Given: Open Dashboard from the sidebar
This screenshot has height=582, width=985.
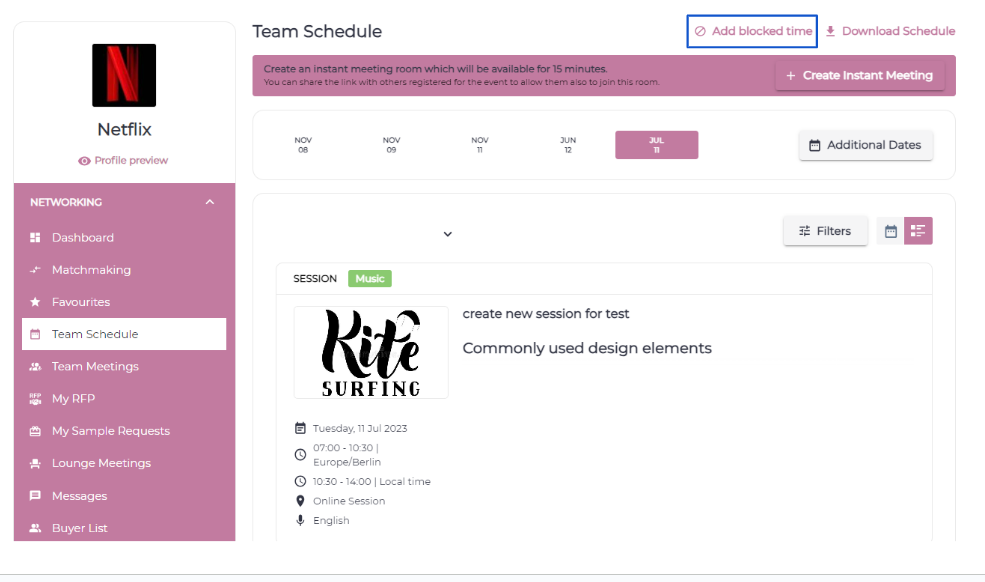Looking at the screenshot, I should coord(82,238).
